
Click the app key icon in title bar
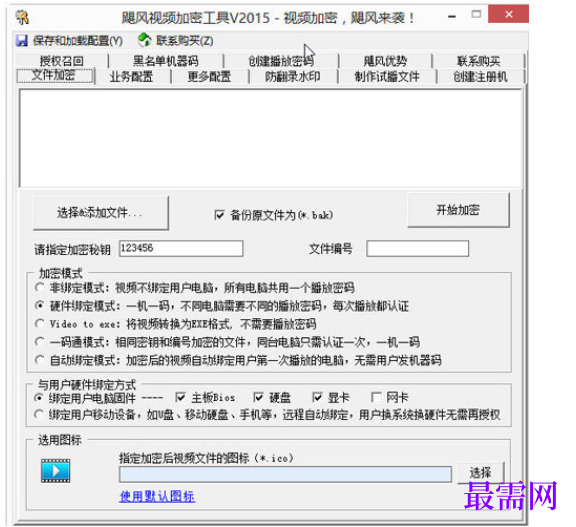[x=22, y=17]
